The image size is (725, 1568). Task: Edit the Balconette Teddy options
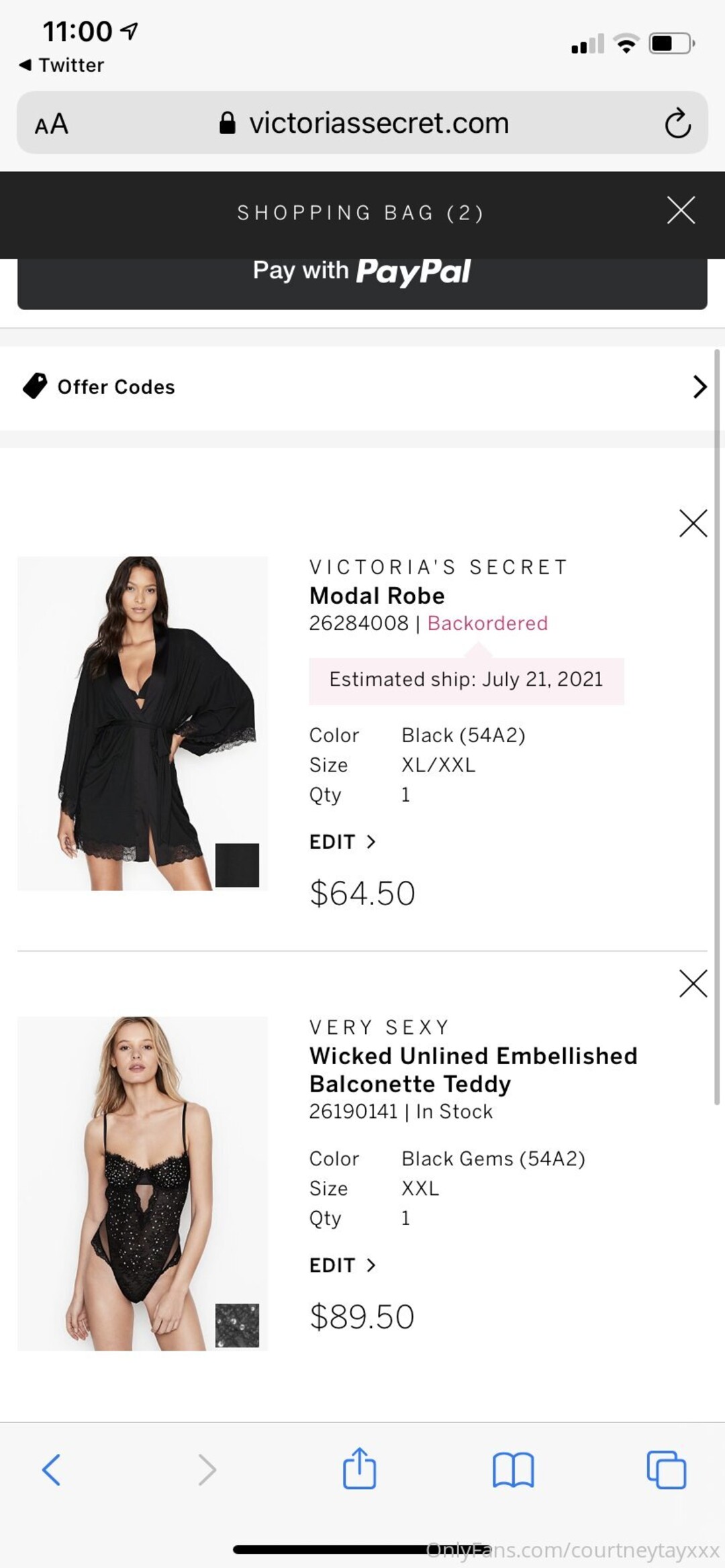point(342,1265)
